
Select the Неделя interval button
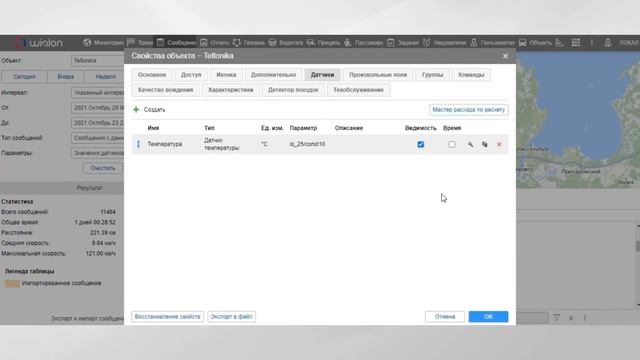point(104,77)
